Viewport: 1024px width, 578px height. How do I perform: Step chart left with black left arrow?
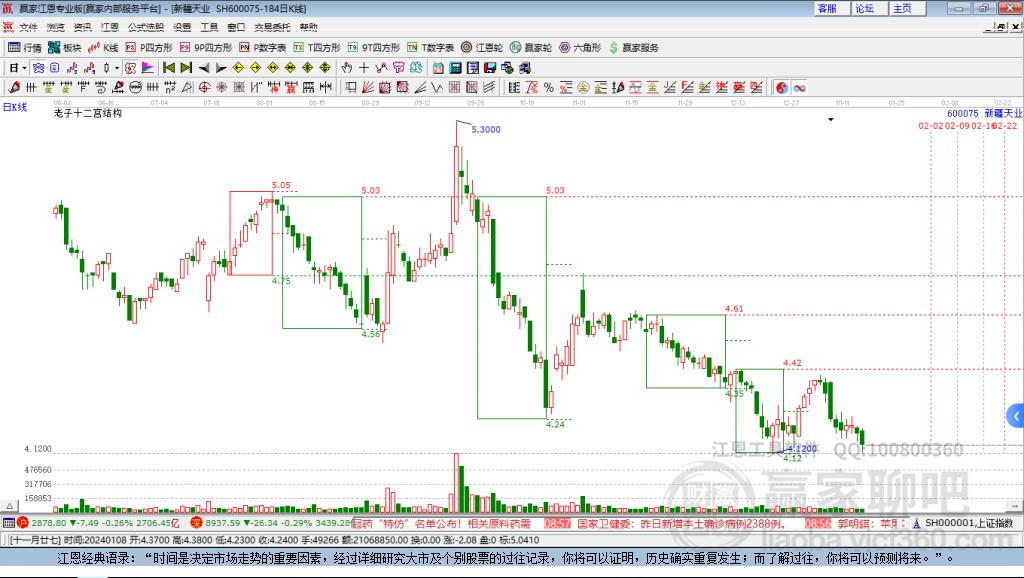pos(204,68)
